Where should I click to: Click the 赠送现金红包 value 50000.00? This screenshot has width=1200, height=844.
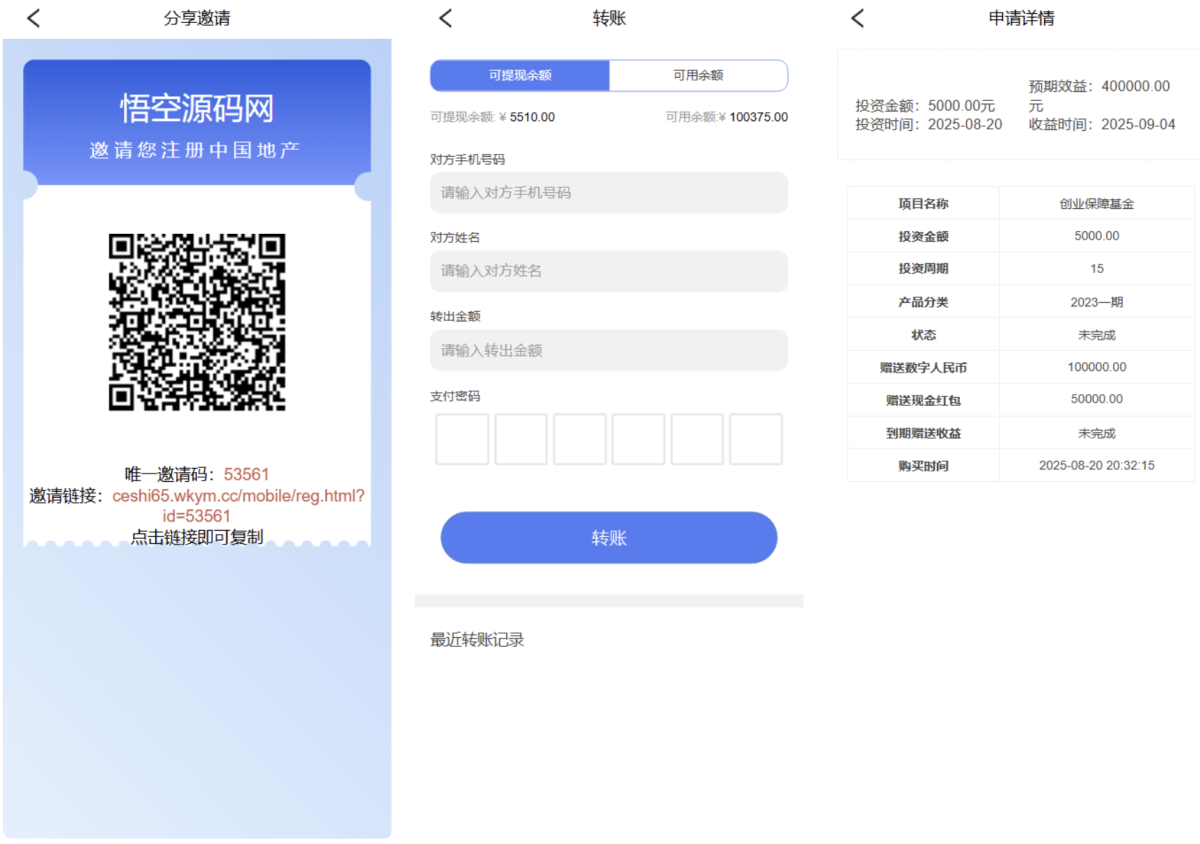(x=1097, y=399)
